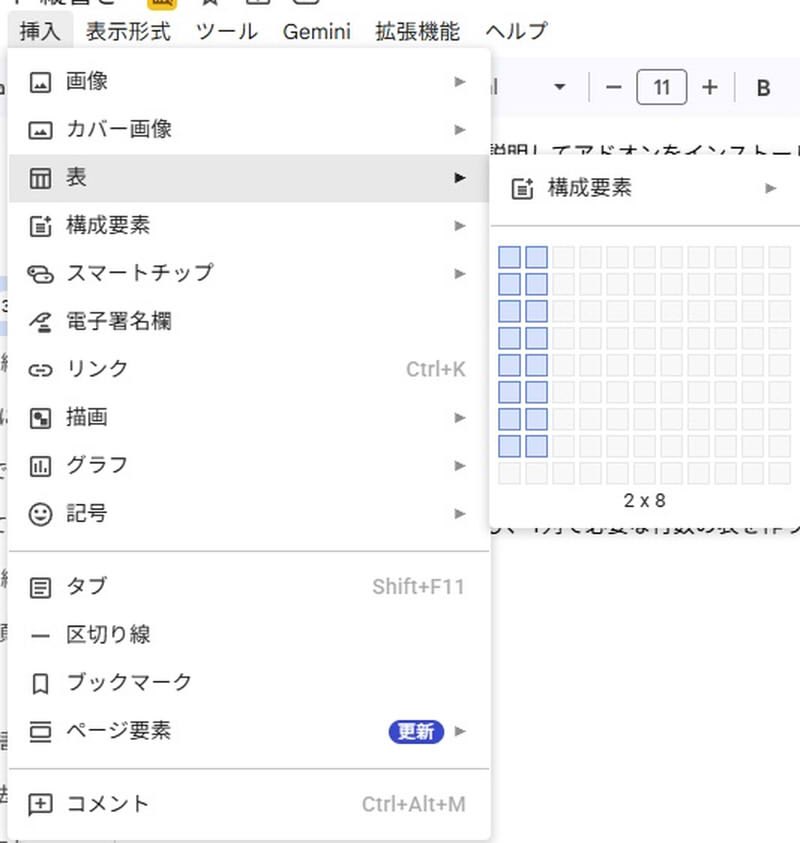Click the スマートチップ label text
This screenshot has height=843, width=800.
pyautogui.click(x=140, y=273)
